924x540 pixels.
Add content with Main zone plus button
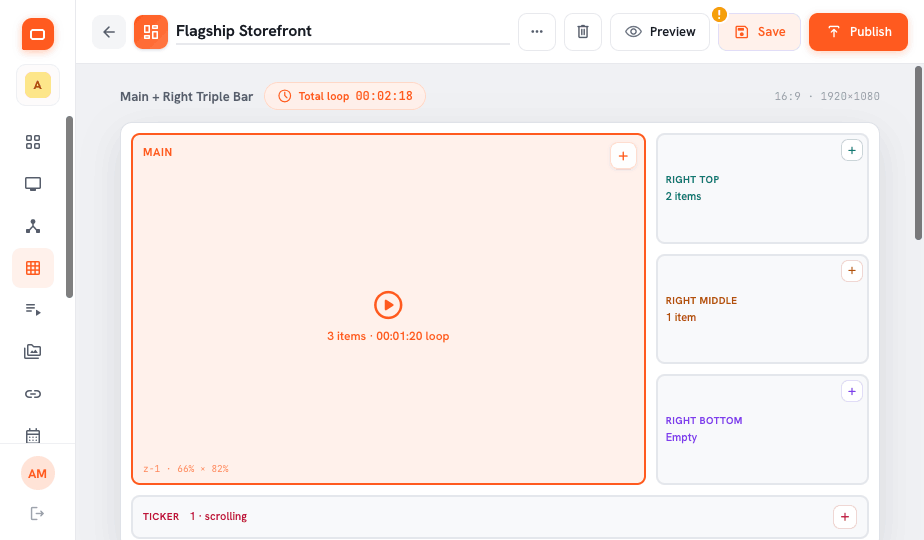point(623,156)
